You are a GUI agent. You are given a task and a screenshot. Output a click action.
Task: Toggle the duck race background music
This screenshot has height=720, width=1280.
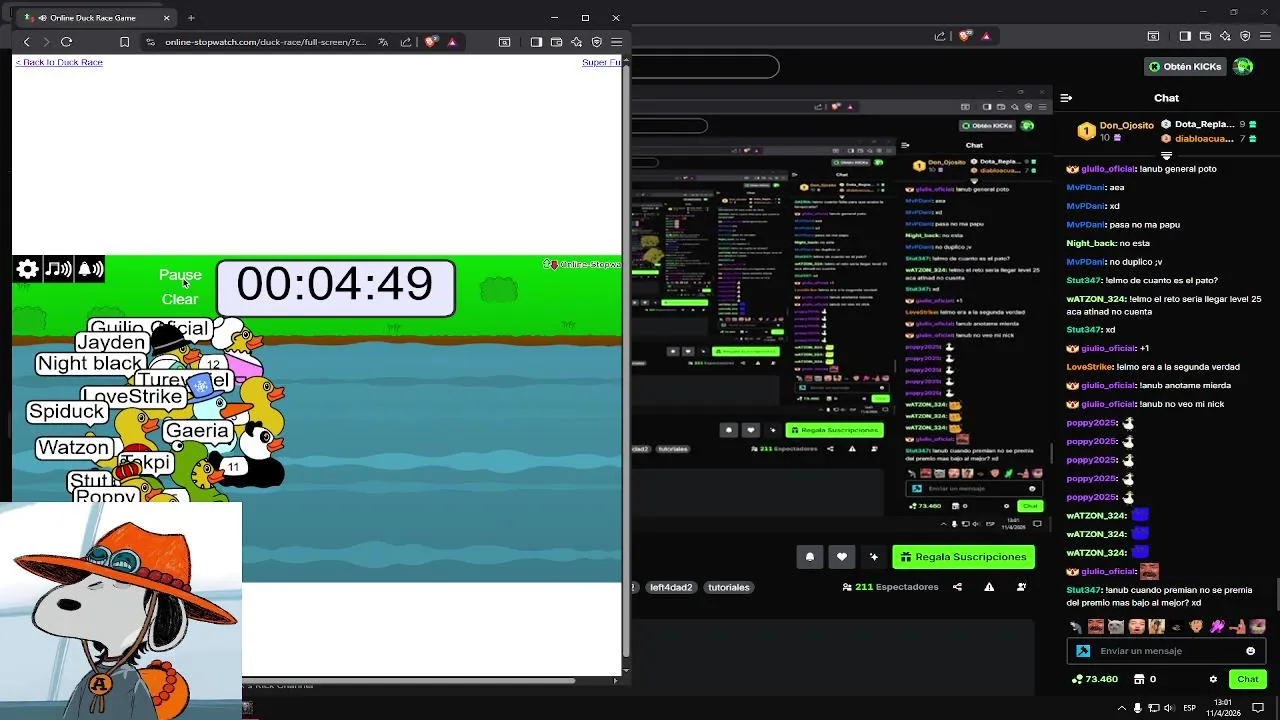tap(59, 269)
